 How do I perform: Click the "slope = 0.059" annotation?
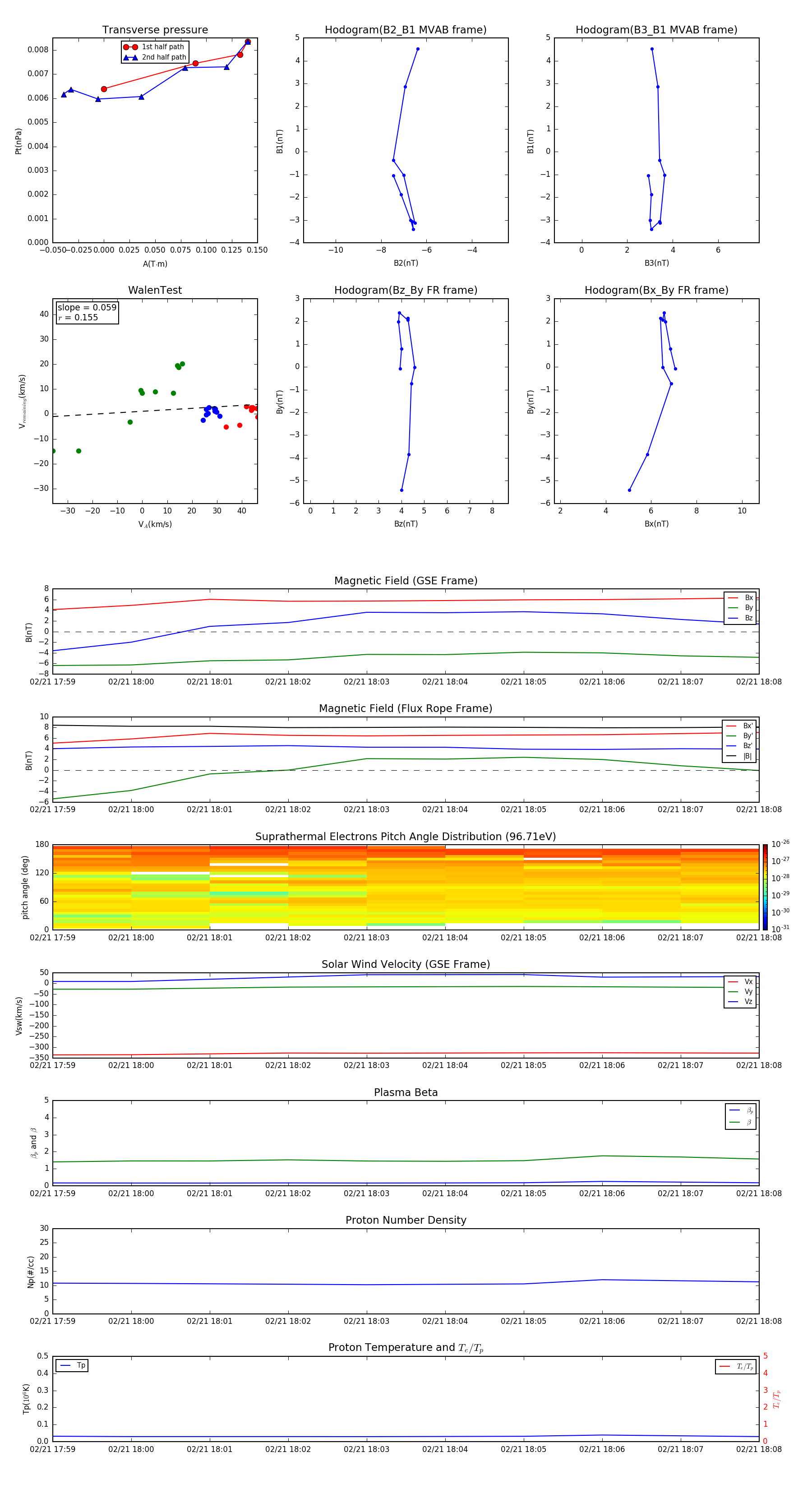click(x=87, y=308)
